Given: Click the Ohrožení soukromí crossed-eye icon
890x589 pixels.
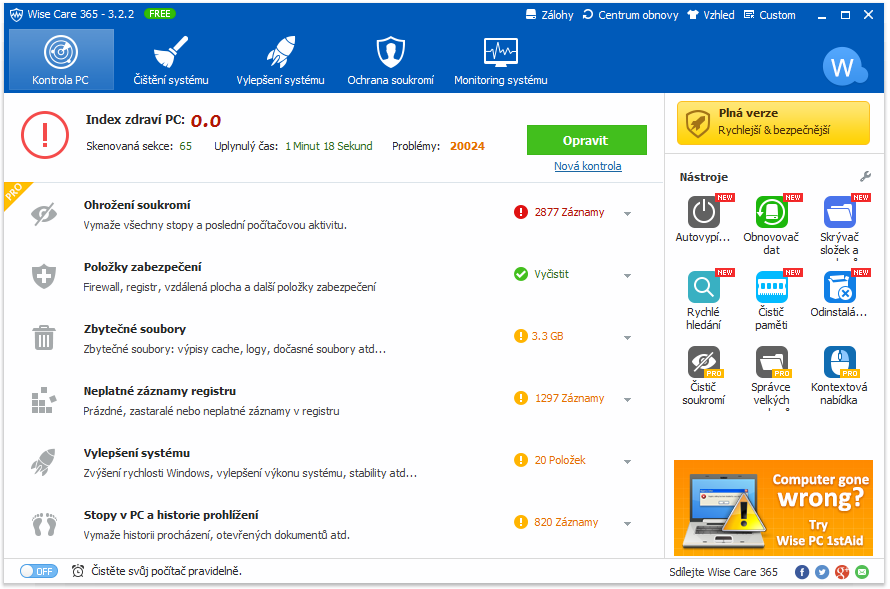Looking at the screenshot, I should pyautogui.click(x=44, y=214).
